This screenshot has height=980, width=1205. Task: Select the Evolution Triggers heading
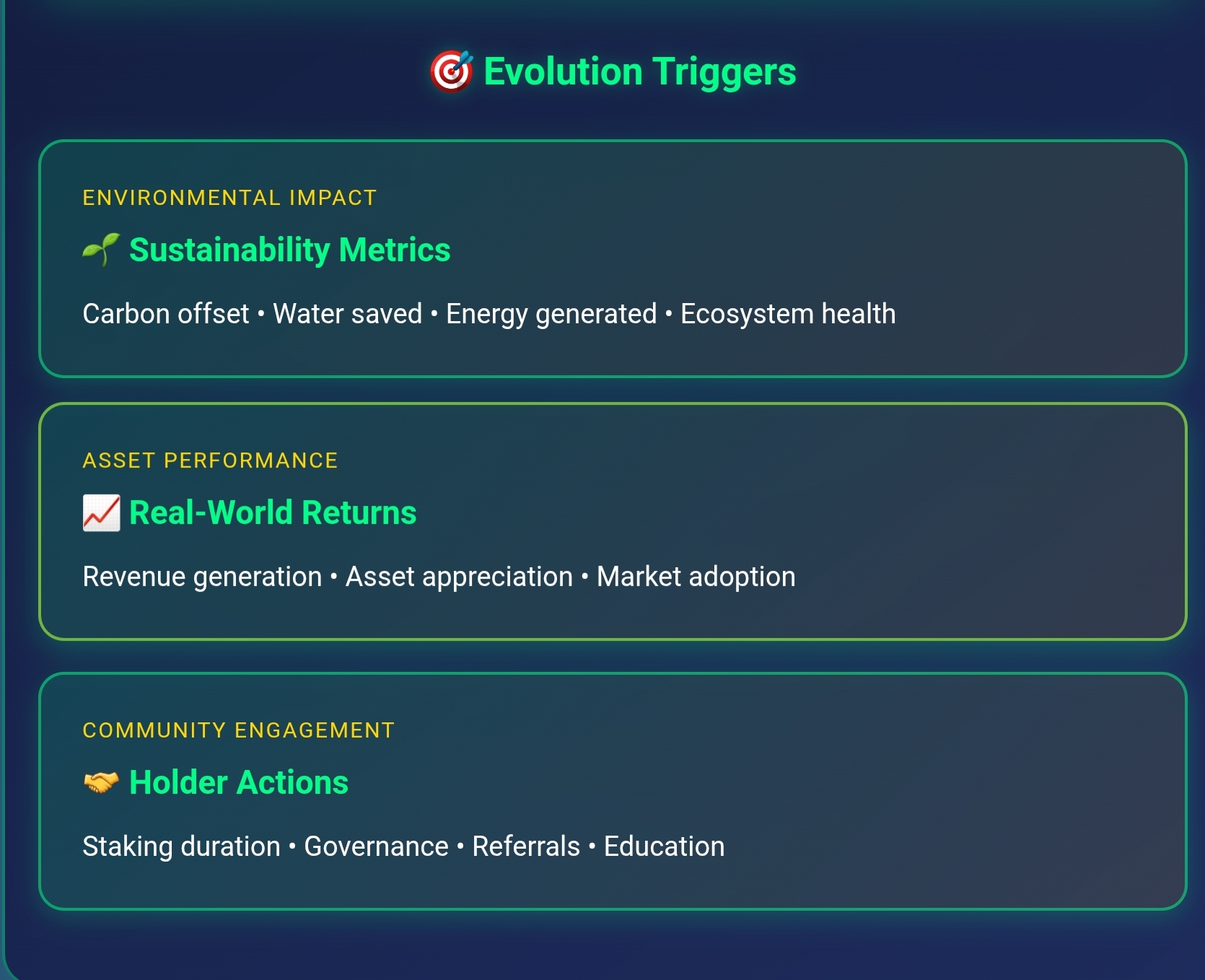coord(639,71)
